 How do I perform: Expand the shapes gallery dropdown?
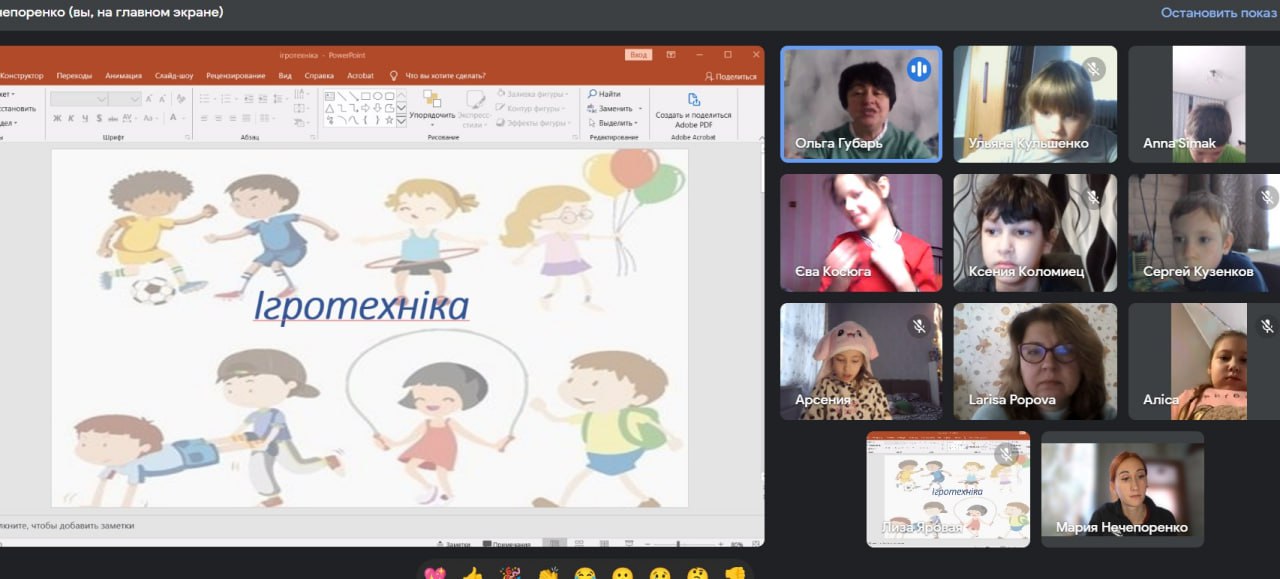[401, 119]
